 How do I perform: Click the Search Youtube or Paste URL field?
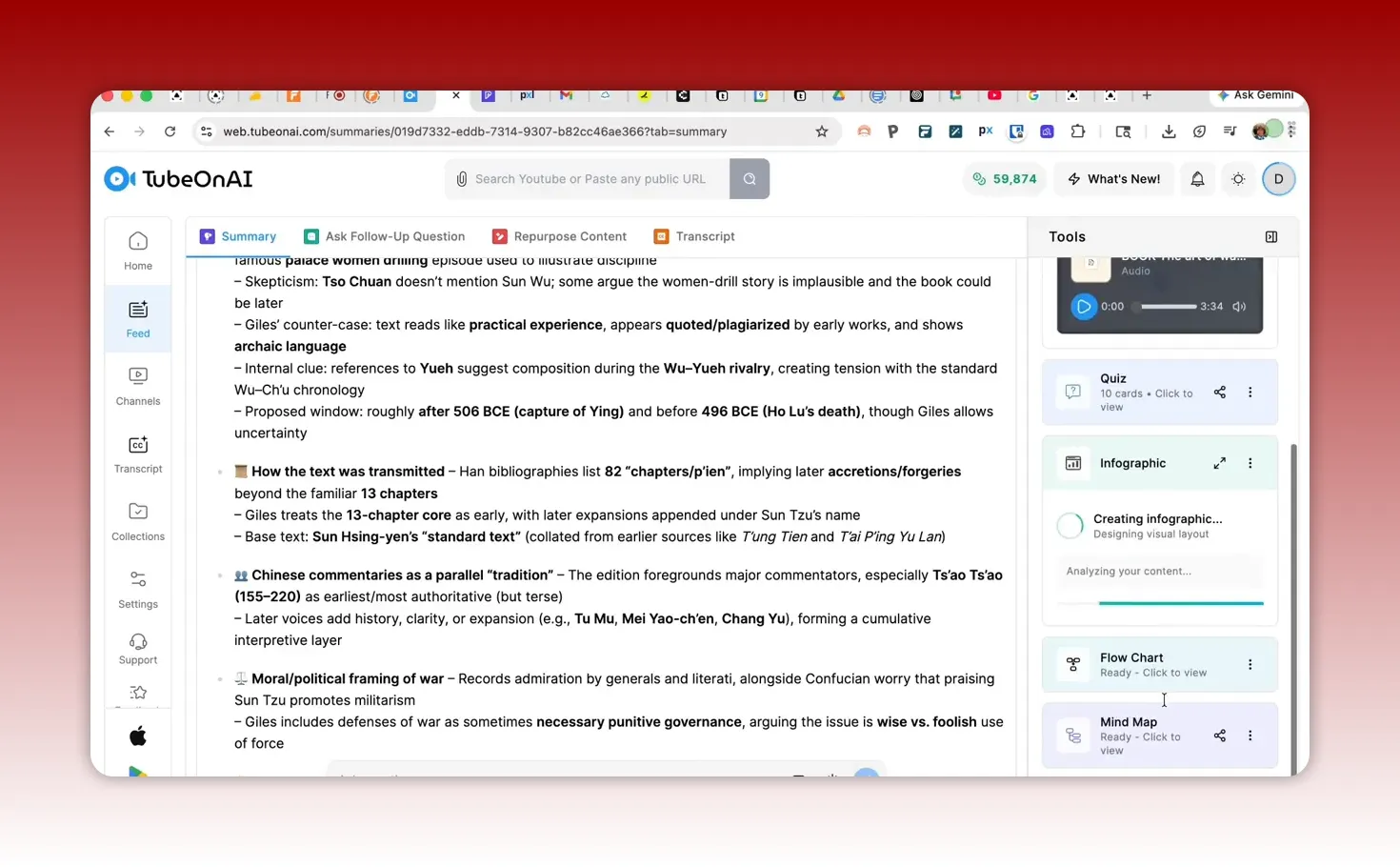(x=588, y=179)
